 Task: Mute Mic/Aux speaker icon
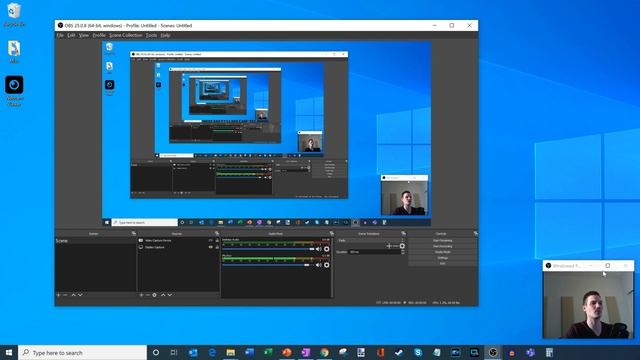point(318,265)
